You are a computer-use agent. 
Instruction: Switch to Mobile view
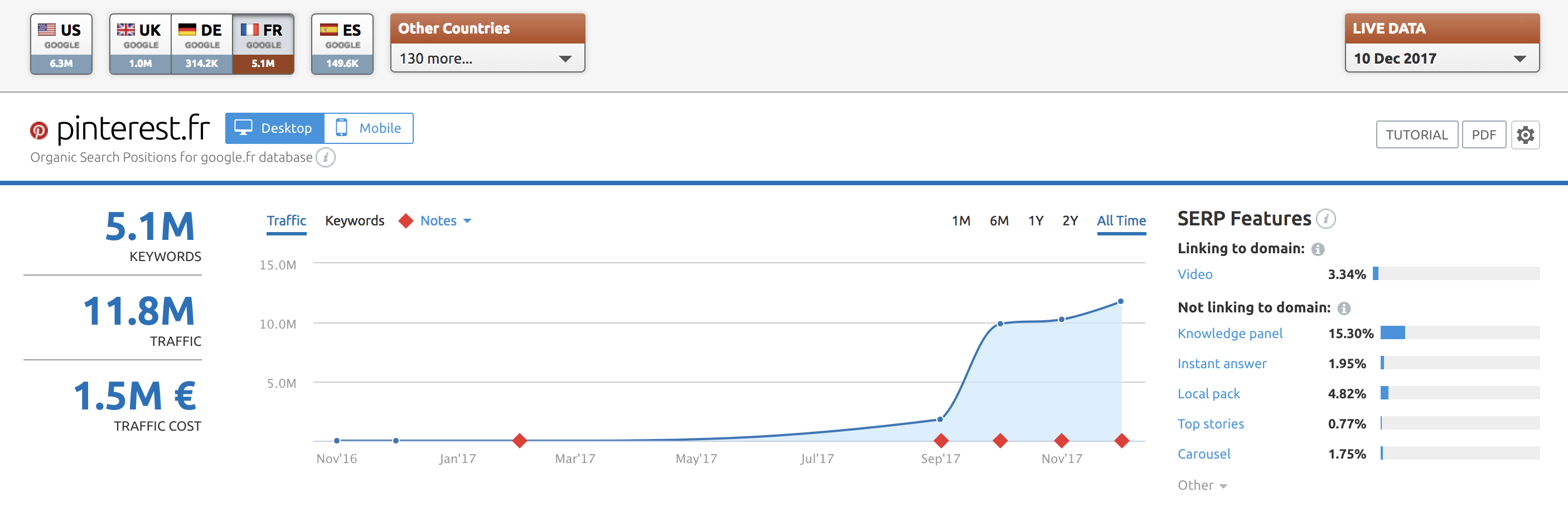click(369, 128)
